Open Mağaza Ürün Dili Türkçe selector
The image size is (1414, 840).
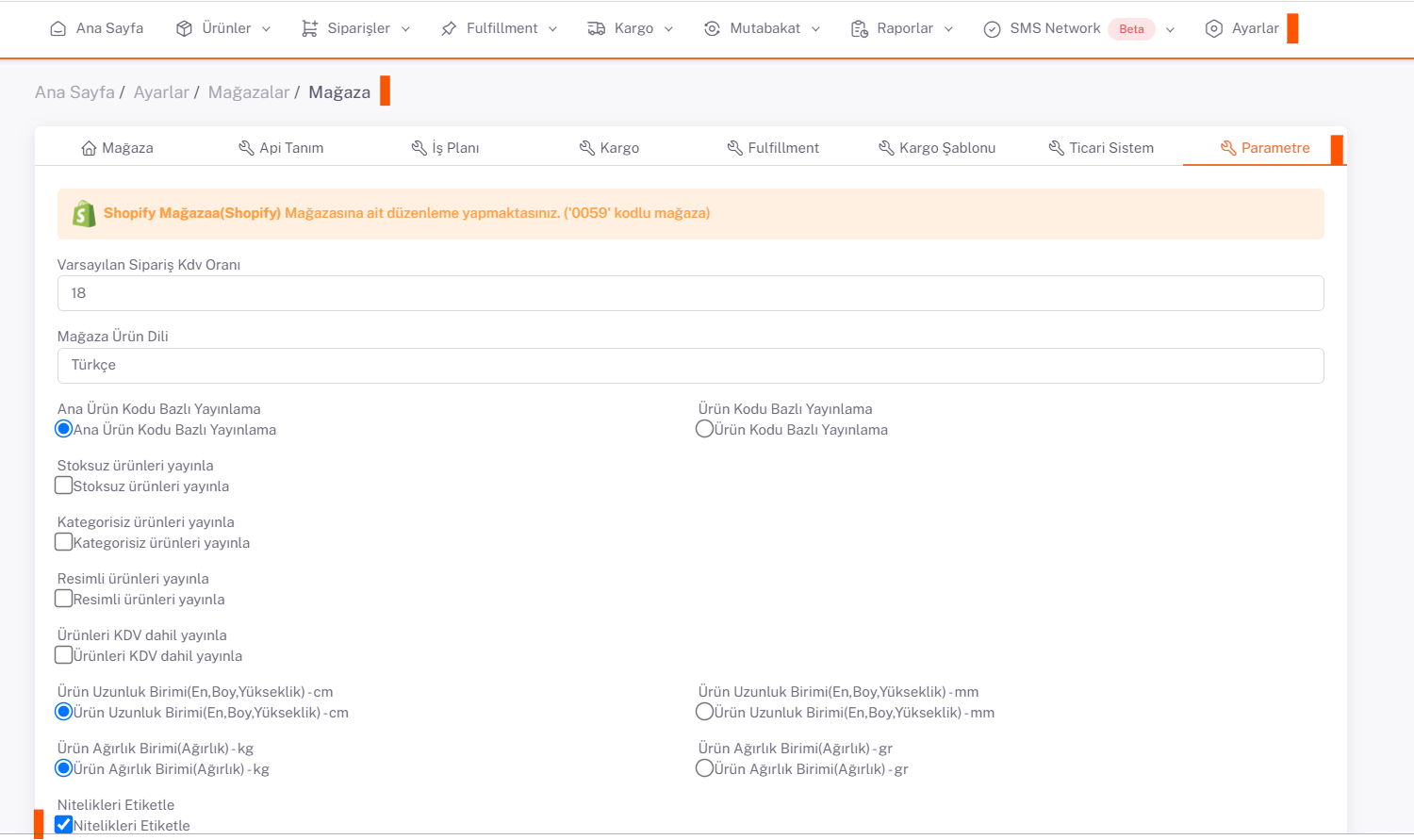(x=690, y=366)
